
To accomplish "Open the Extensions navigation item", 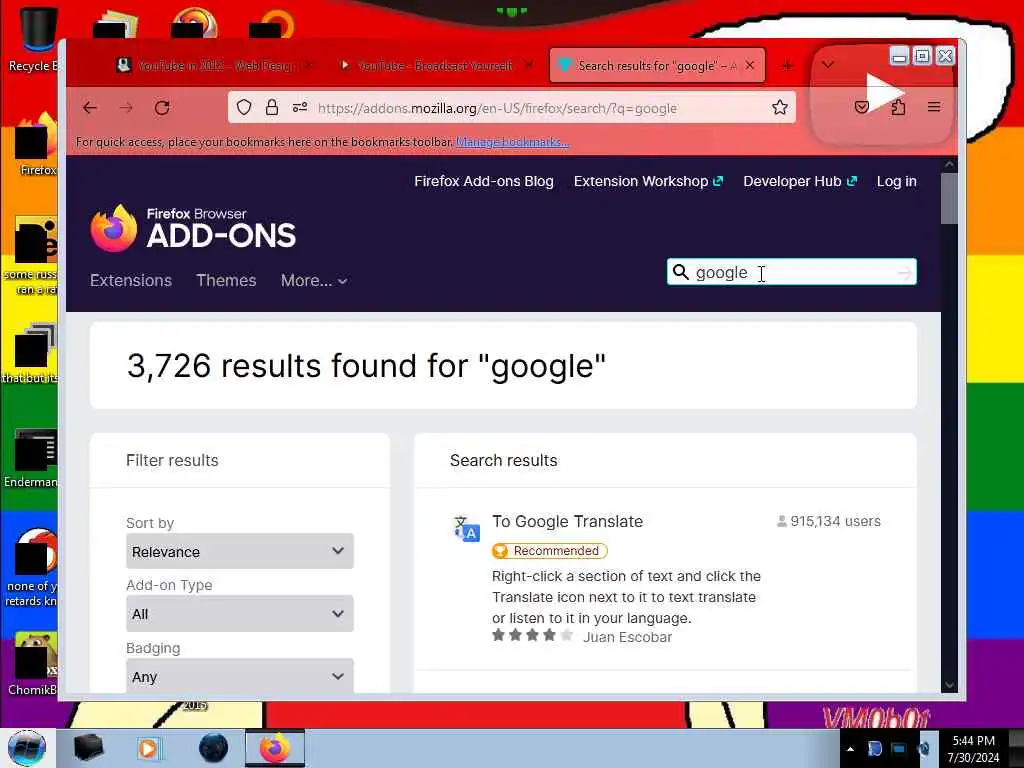I will [131, 280].
